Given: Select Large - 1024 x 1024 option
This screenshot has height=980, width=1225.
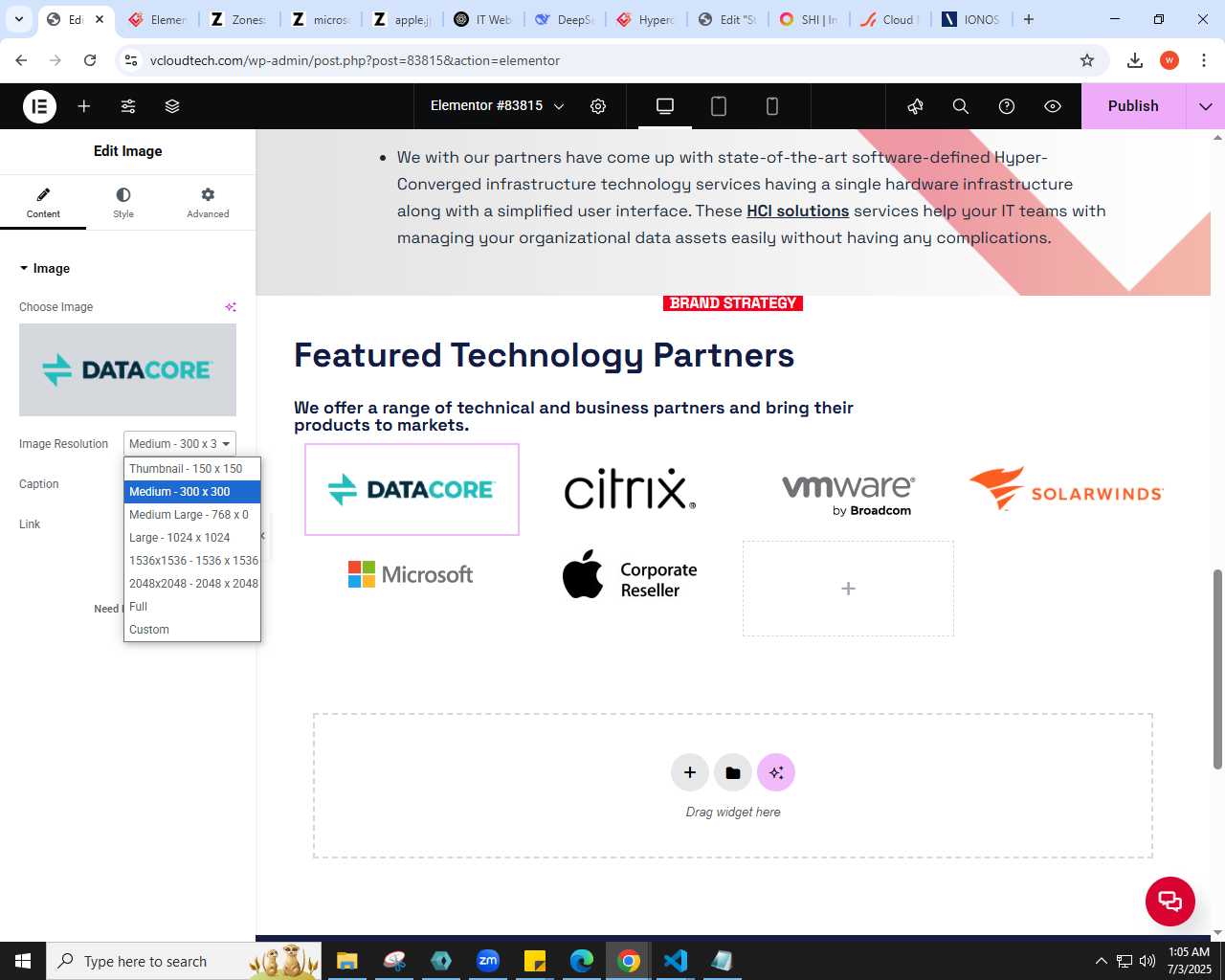Looking at the screenshot, I should 192,538.
